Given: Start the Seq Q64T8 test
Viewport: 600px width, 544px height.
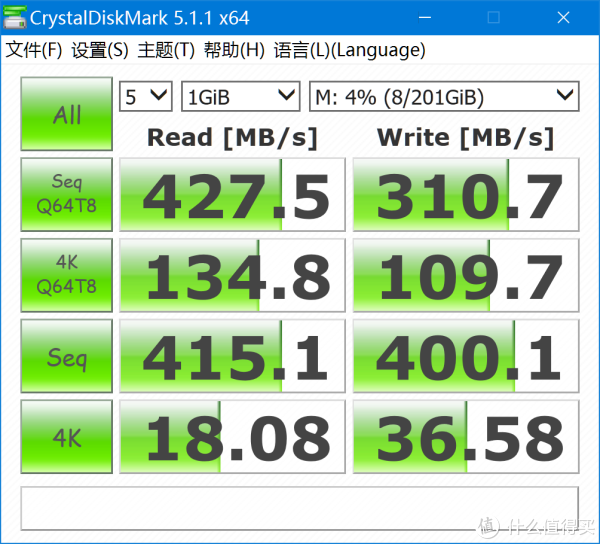Looking at the screenshot, I should (67, 194).
